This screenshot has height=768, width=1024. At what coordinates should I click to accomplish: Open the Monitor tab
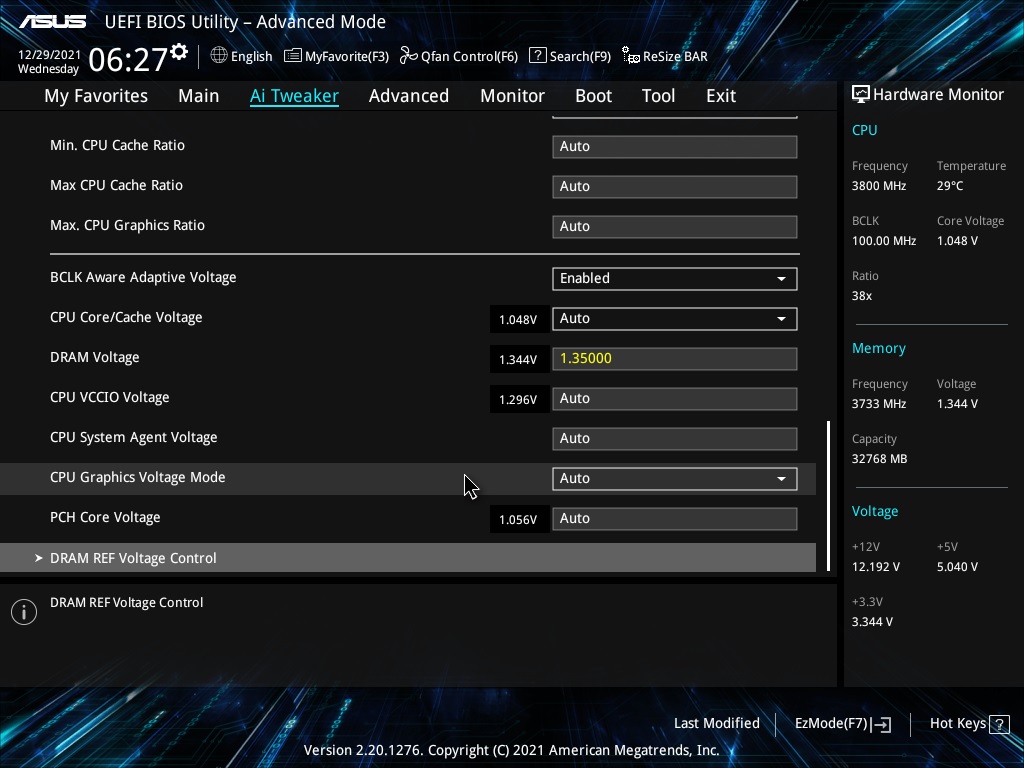point(513,96)
